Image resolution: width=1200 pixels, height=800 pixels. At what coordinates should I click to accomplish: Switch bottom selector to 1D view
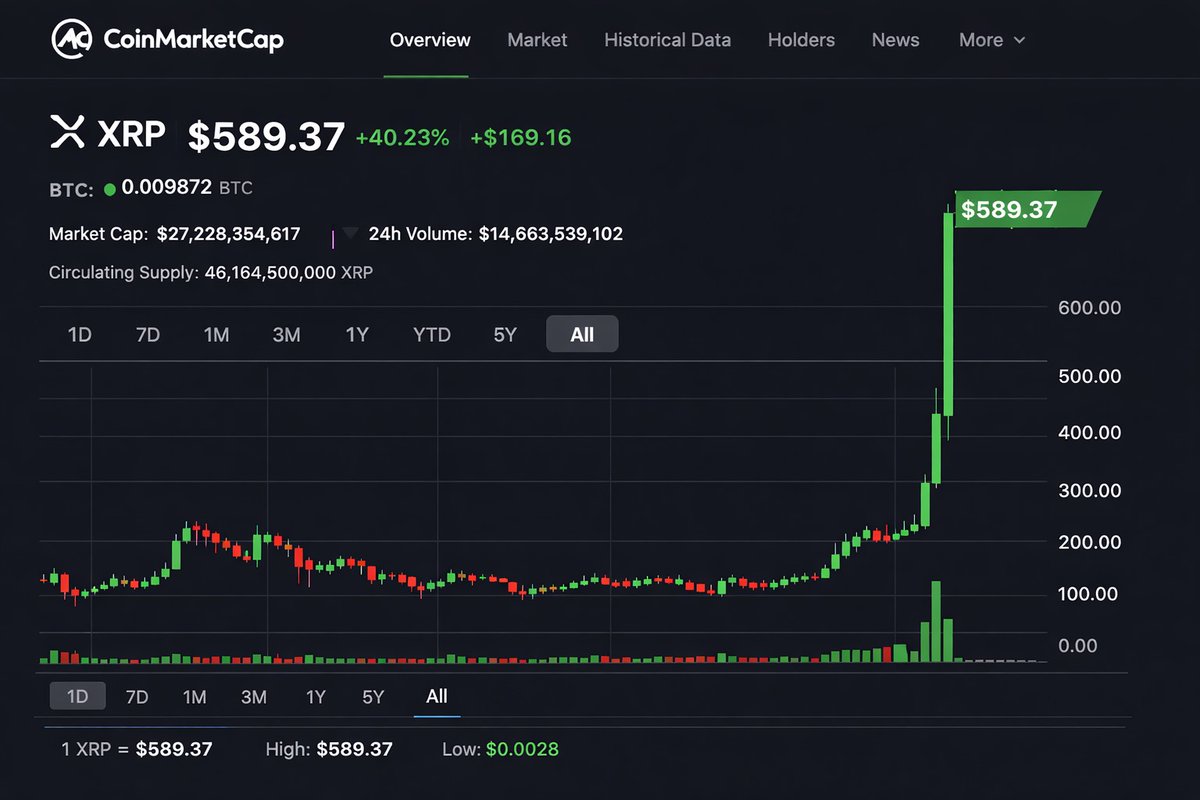[x=78, y=695]
